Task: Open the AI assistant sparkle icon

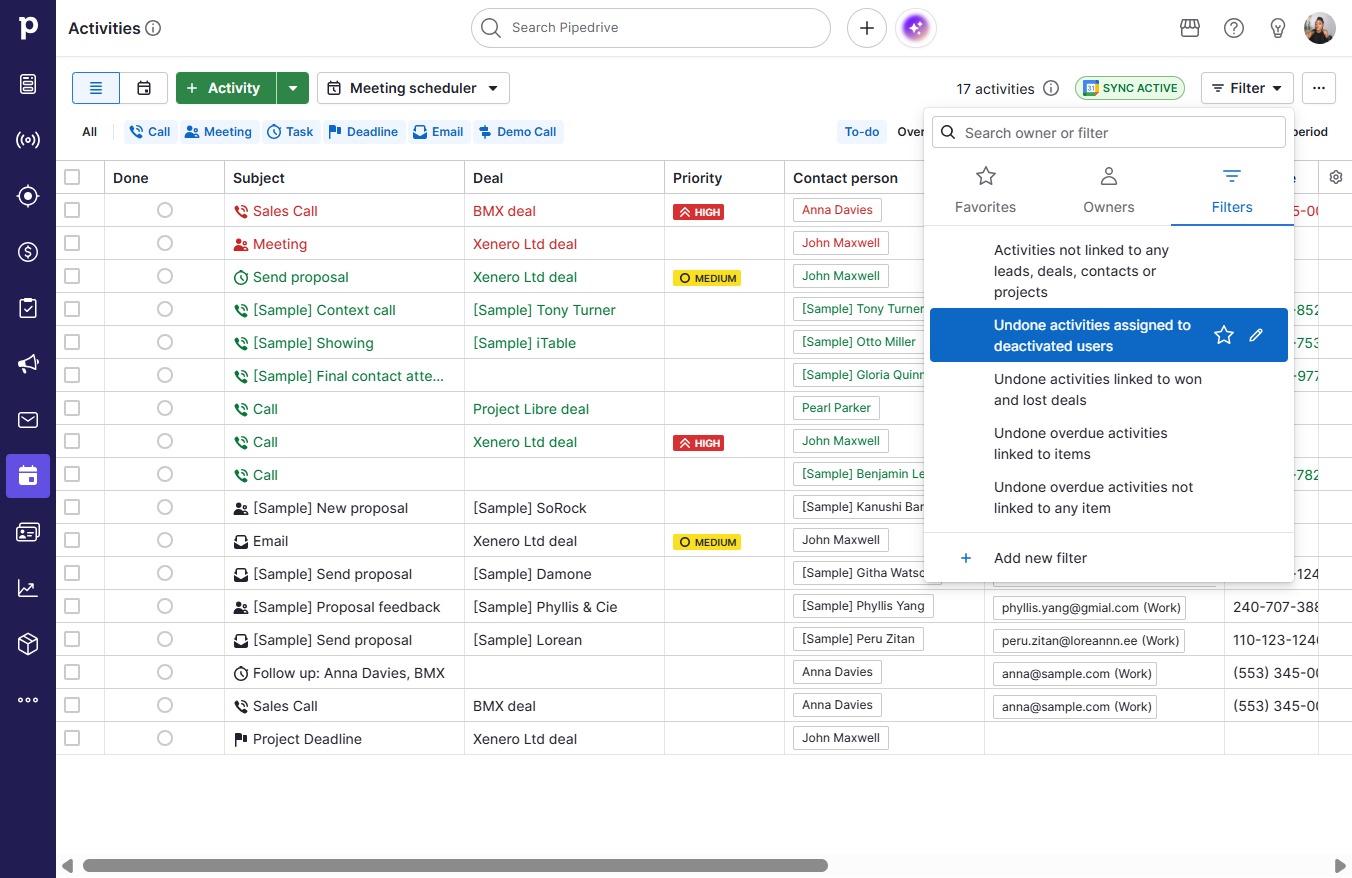Action: coord(916,28)
